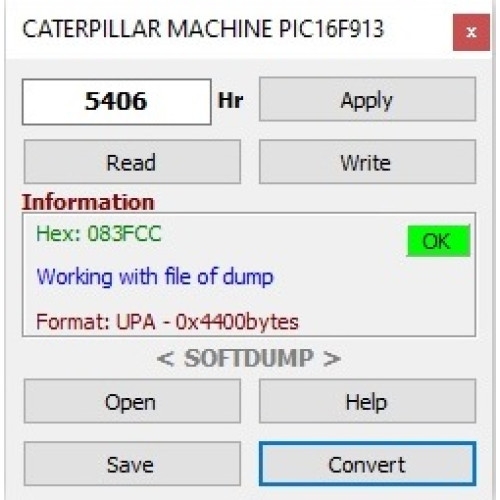This screenshot has width=500, height=500.
Task: Close the Caterpillar Machine window
Action: (471, 32)
